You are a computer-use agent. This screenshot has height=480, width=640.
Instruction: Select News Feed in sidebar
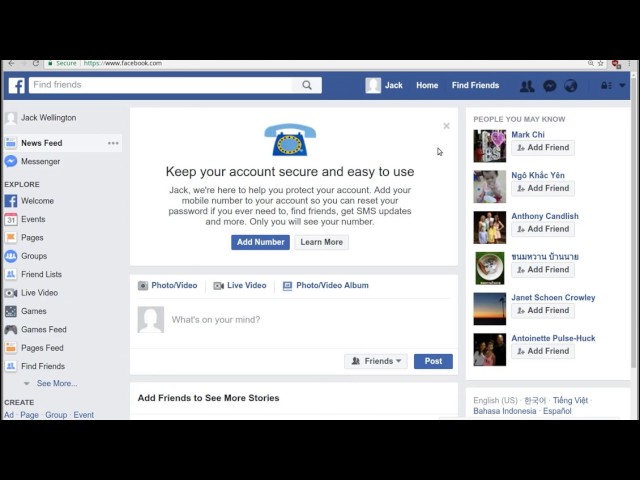tap(62, 143)
